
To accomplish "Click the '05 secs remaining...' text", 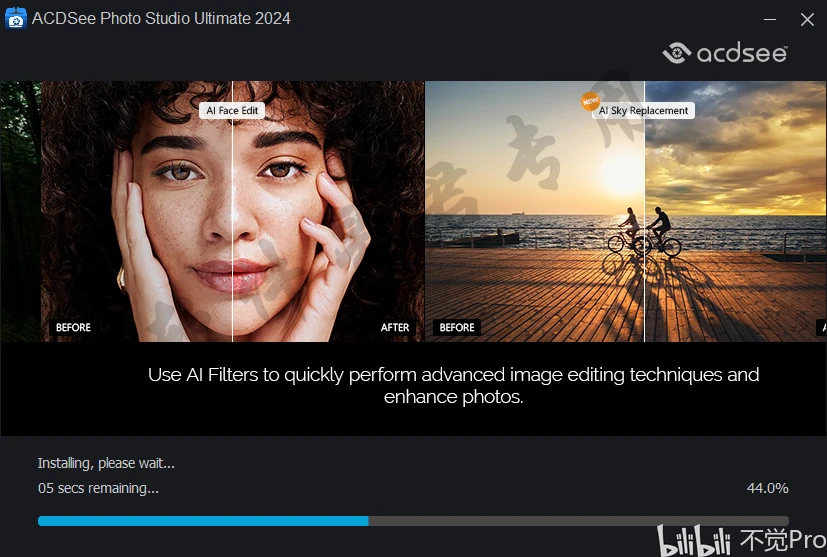I will coord(98,488).
